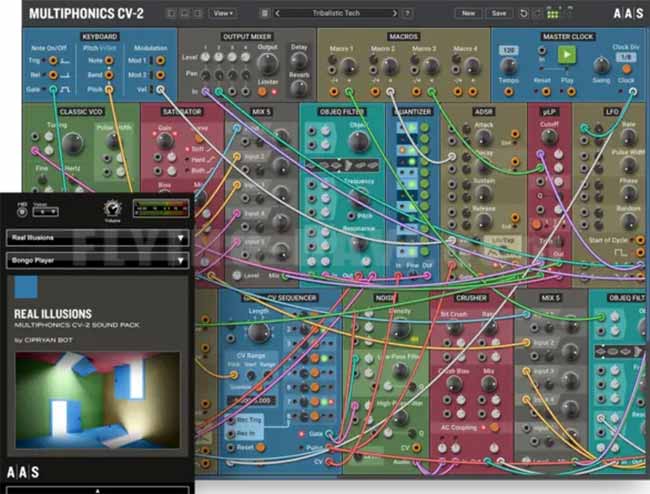Click the Reverb knob in Output Mixer
The image size is (650, 494).
(298, 88)
